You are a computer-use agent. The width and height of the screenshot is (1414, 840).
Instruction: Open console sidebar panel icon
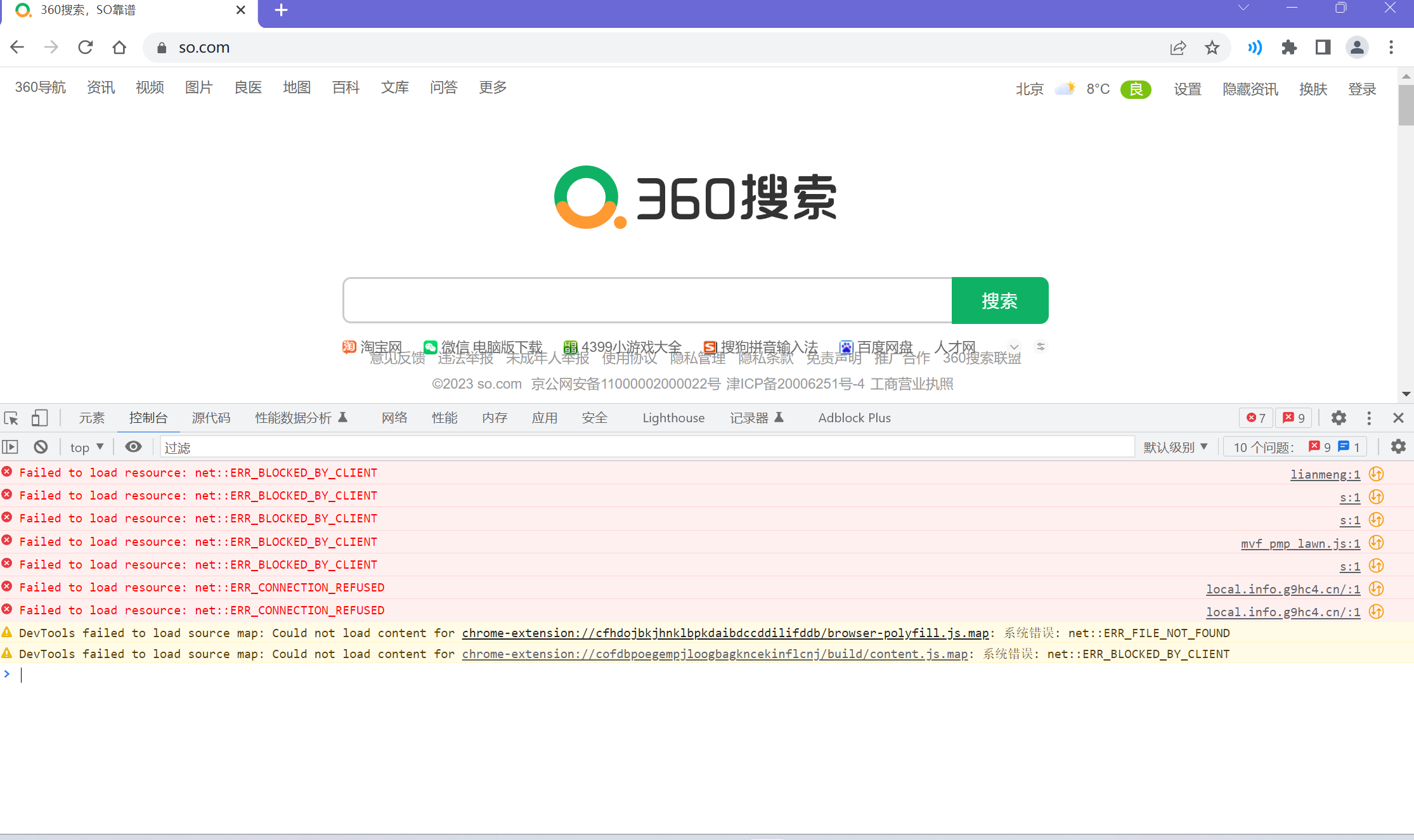(10, 447)
